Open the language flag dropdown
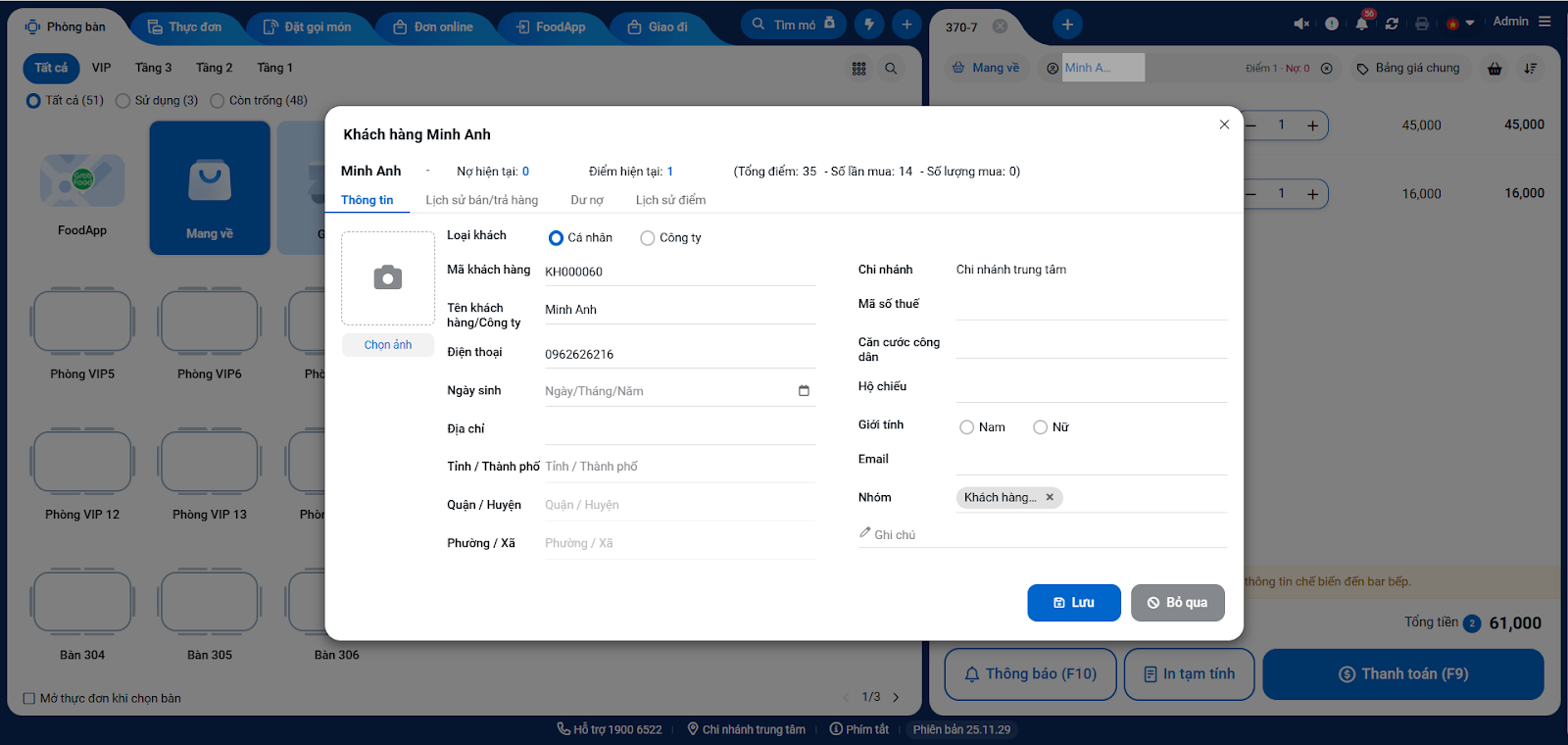Viewport: 1568px width, 745px height. pyautogui.click(x=1460, y=24)
